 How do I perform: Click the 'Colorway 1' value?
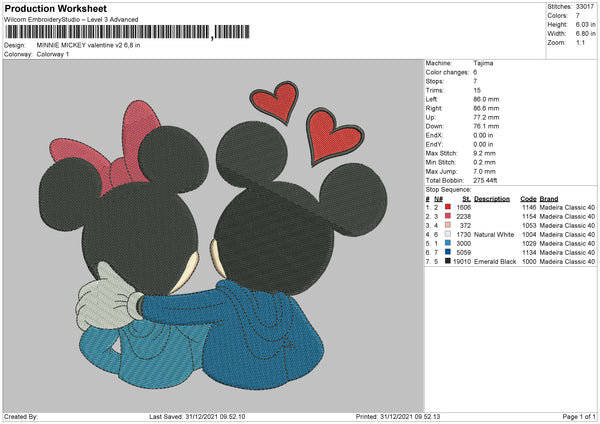click(53, 54)
